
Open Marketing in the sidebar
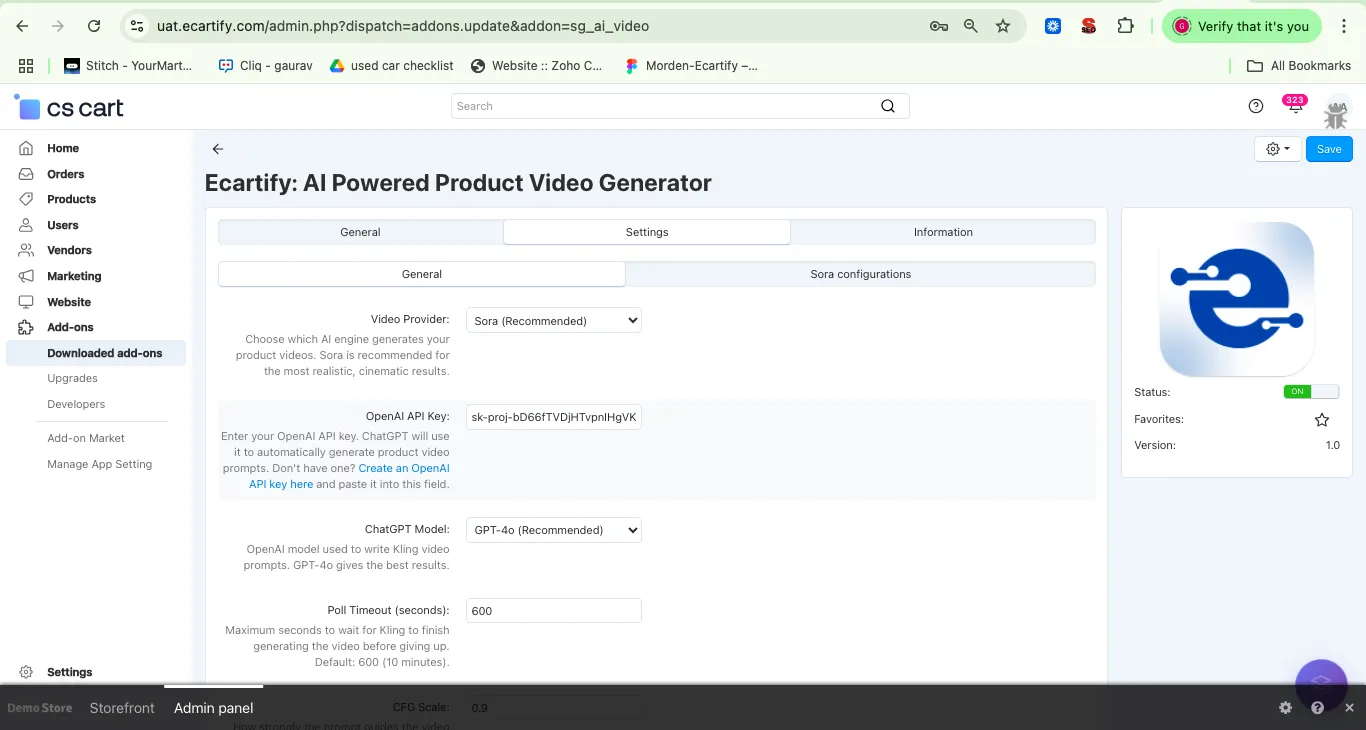point(74,276)
